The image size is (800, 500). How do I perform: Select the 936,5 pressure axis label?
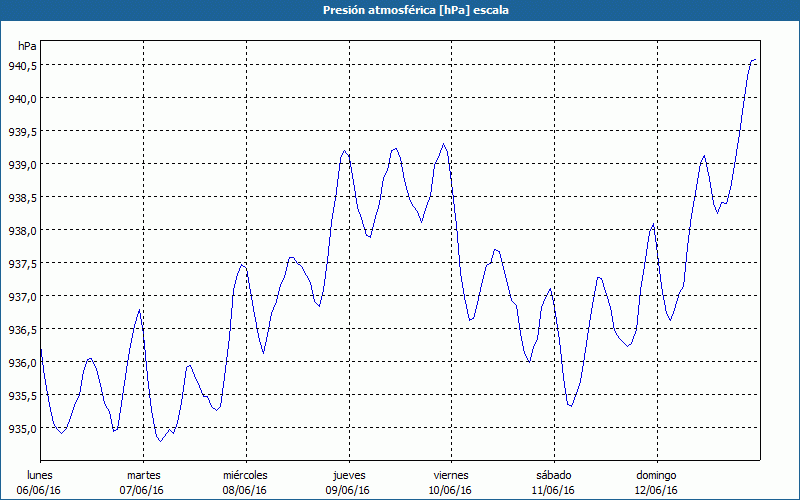click(22, 329)
